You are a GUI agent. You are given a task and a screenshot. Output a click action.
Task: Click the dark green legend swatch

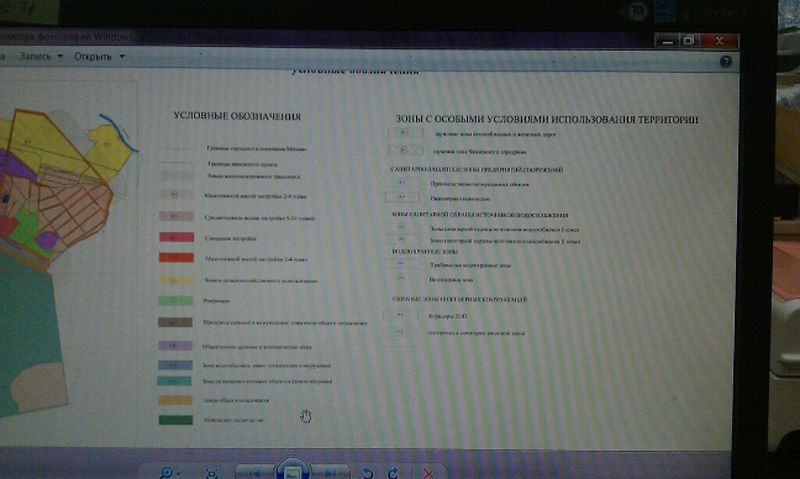[176, 420]
